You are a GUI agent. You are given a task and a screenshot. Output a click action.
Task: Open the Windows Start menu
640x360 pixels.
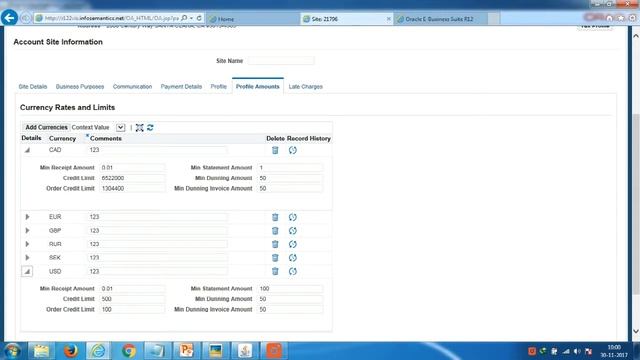tap(12, 351)
